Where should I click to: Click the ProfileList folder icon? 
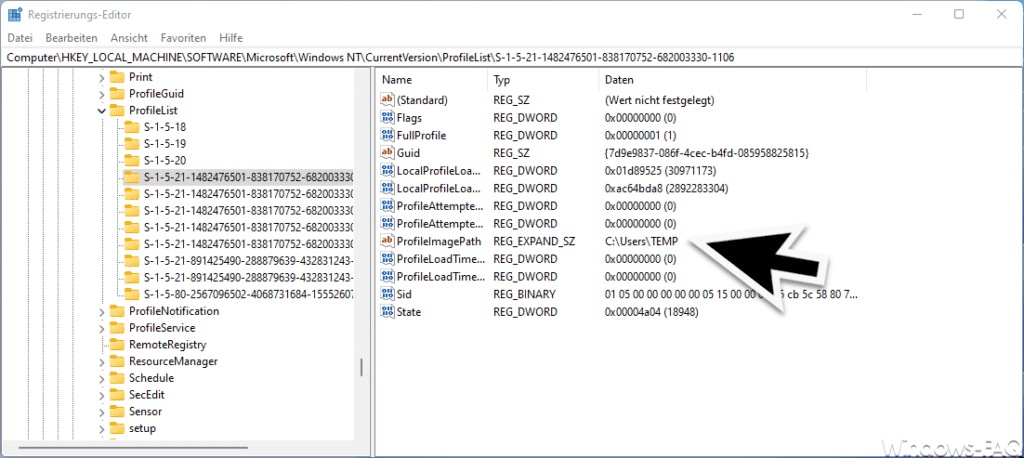(117, 110)
